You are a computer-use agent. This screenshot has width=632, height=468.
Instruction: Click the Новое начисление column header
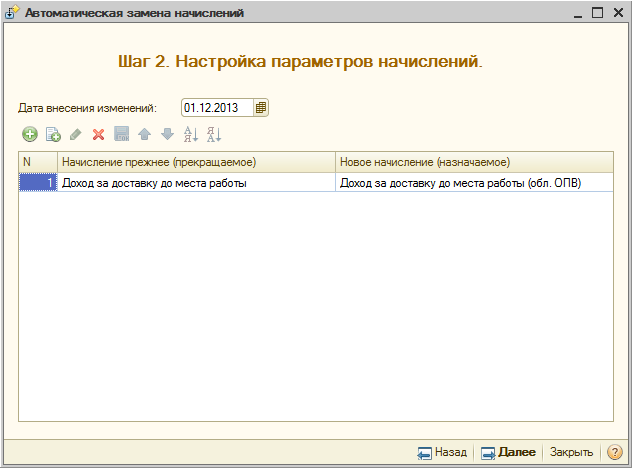click(474, 161)
